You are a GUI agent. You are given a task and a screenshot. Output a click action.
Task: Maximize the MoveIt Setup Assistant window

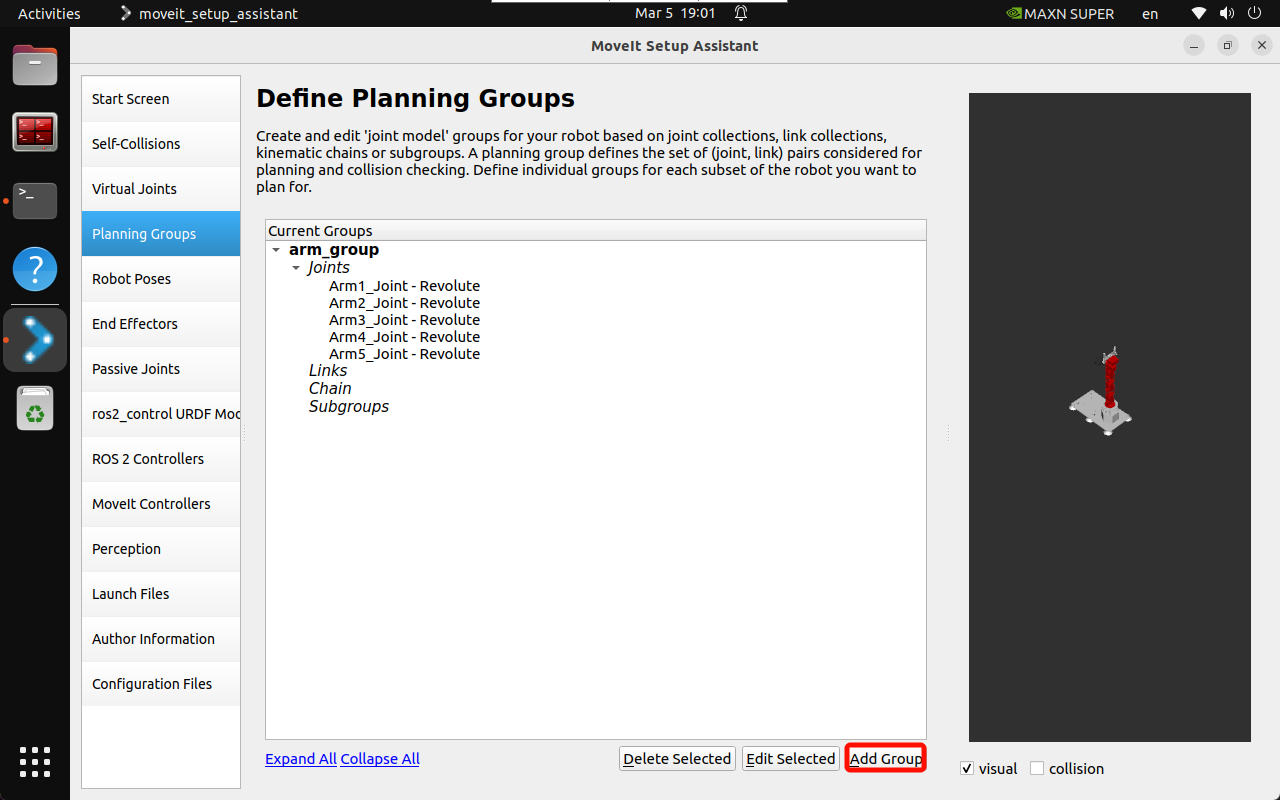click(1228, 46)
